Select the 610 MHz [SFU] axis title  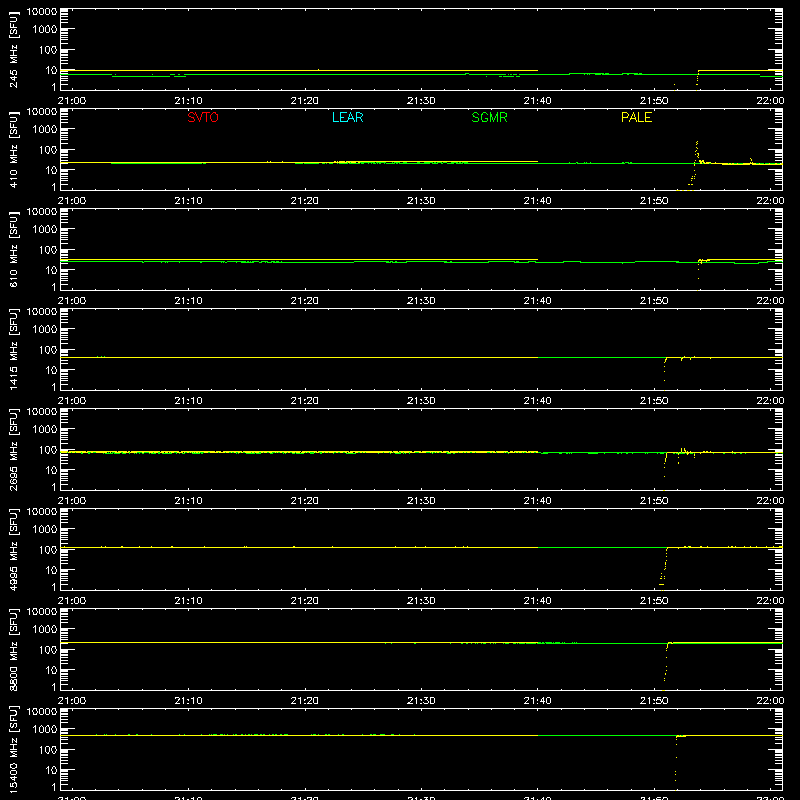click(13, 249)
